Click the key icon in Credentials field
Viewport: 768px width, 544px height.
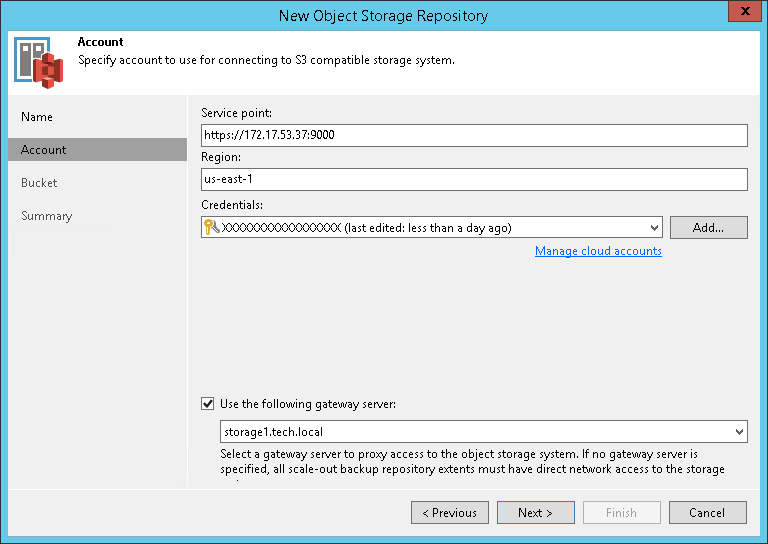(211, 228)
